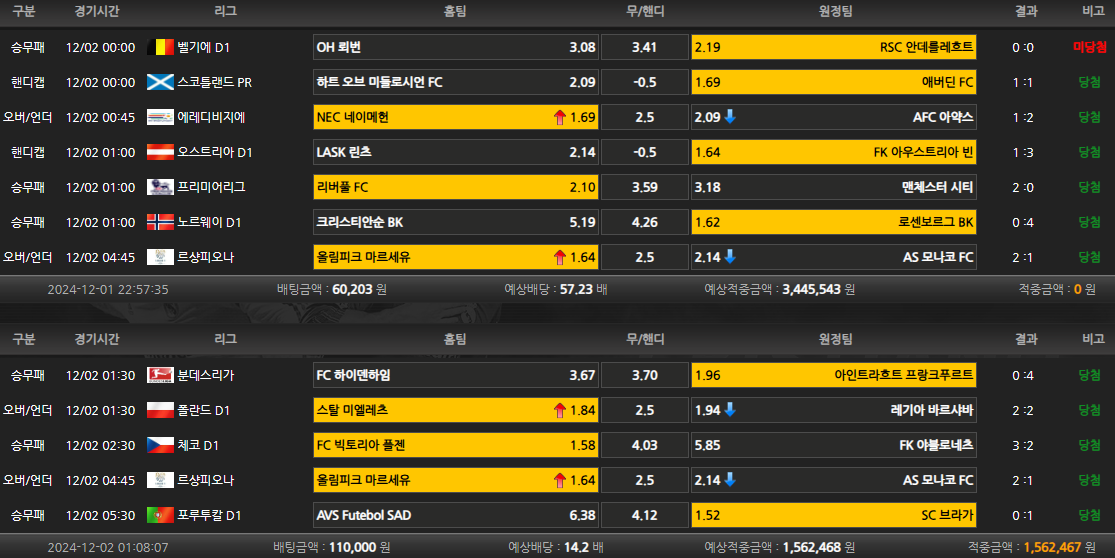The width and height of the screenshot is (1115, 558).
Task: Click the 분데스리가 league name
Action: point(206,375)
